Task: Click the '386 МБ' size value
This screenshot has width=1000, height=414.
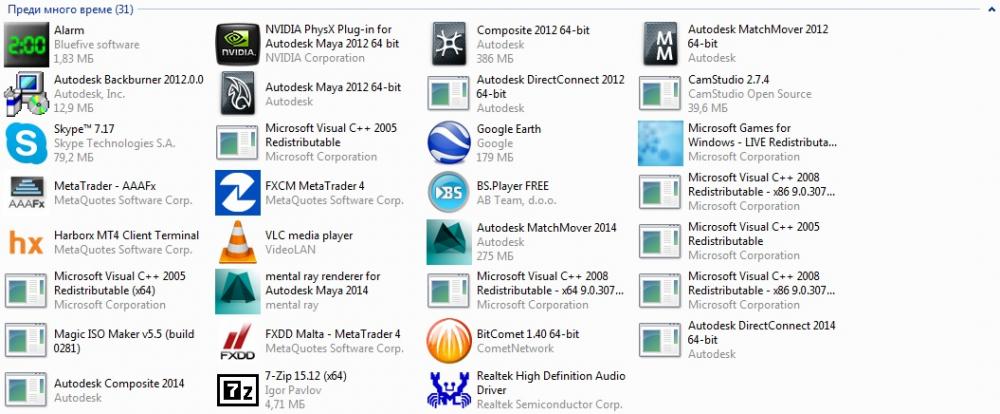Action: point(495,59)
